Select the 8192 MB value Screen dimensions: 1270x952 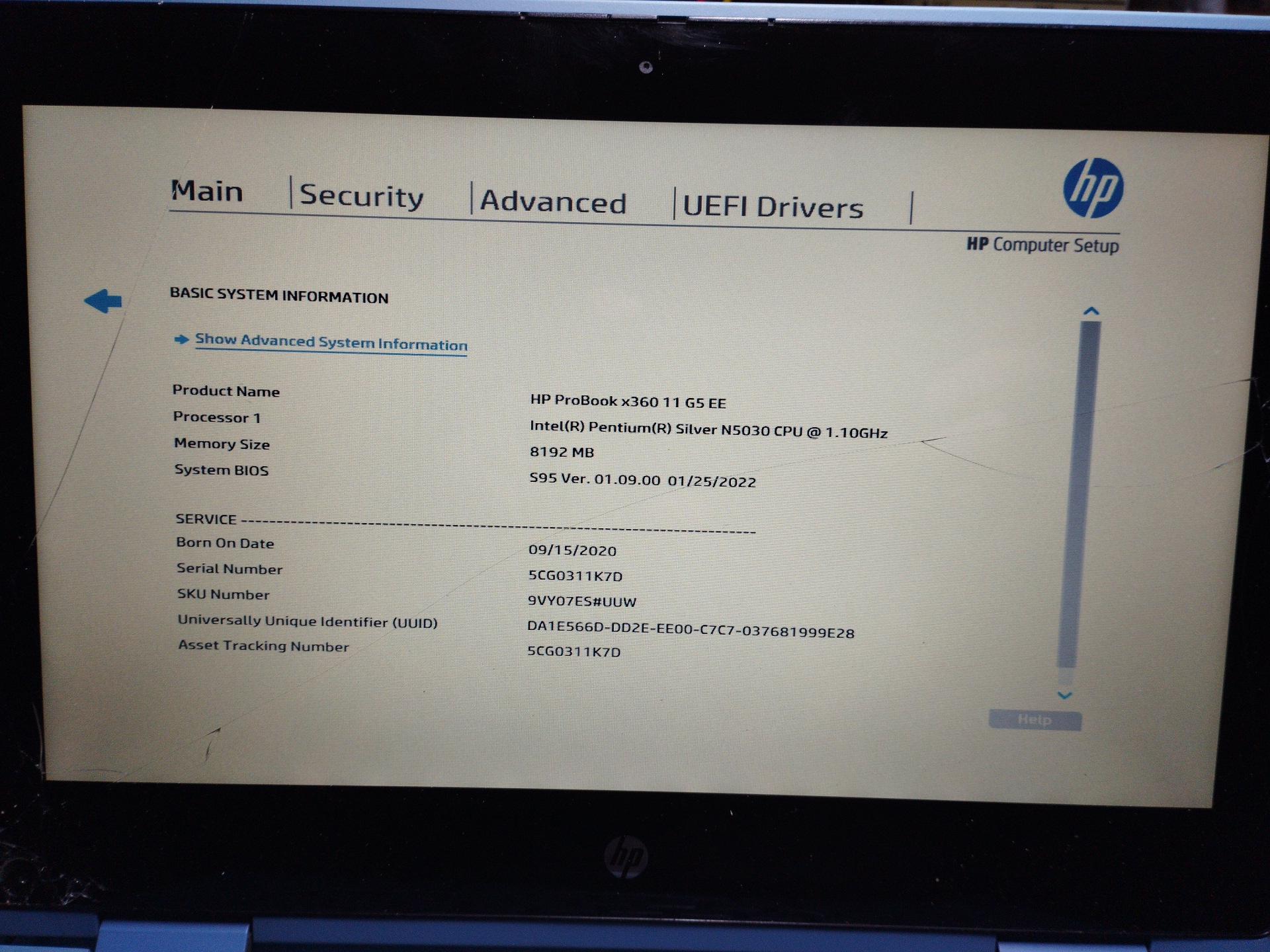562,452
